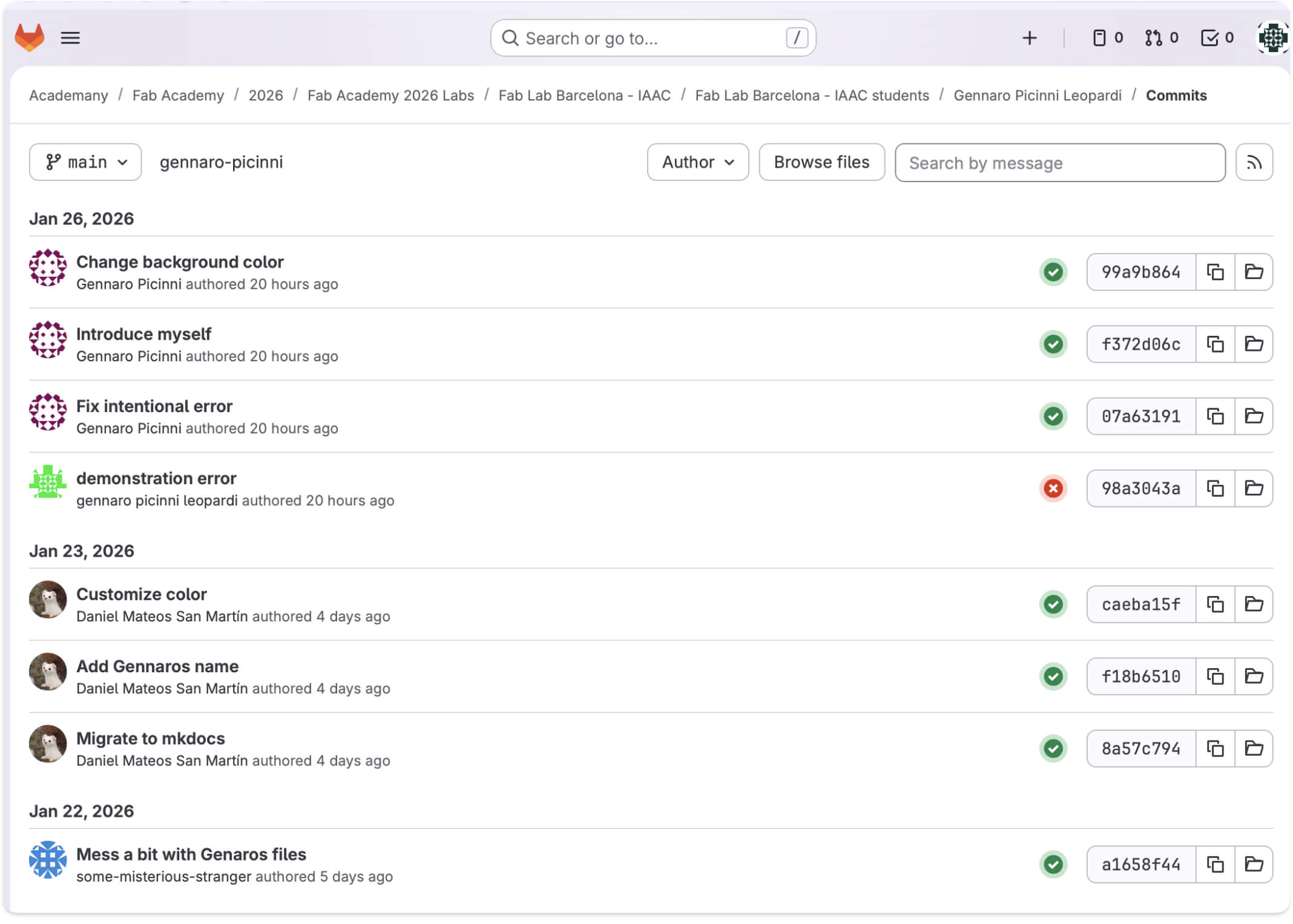Copy the SHA of commit 99a9b864
Image resolution: width=1293 pixels, height=924 pixels.
click(x=1214, y=272)
